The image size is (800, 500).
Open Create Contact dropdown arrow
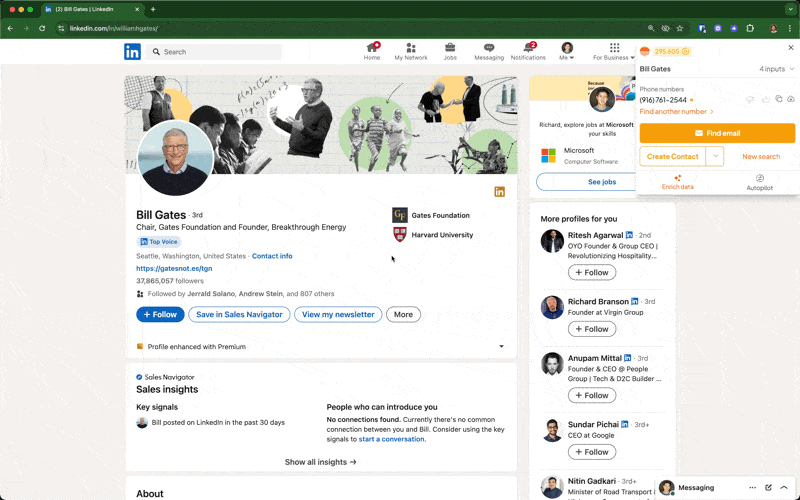click(x=715, y=157)
